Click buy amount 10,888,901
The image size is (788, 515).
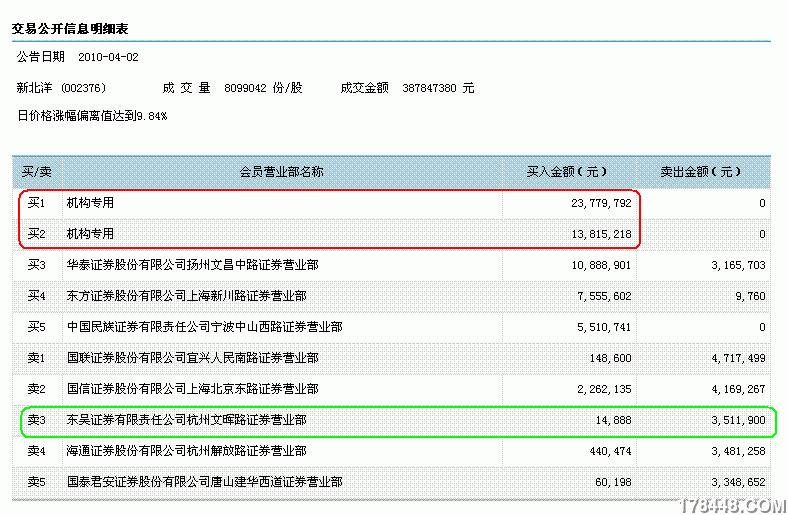click(601, 265)
